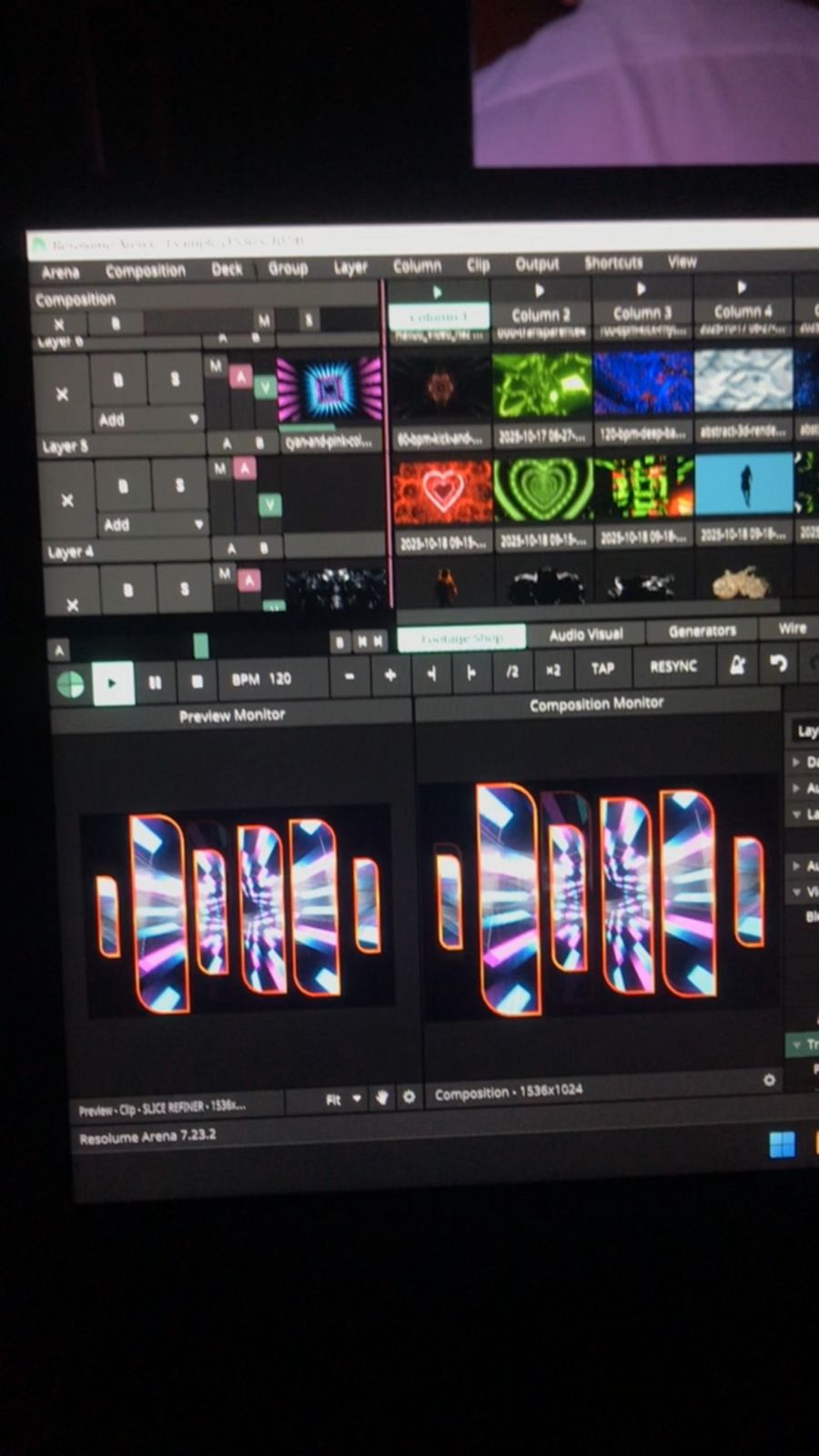Open Preview Monitor settings gear
The height and width of the screenshot is (1456, 819).
pyautogui.click(x=409, y=1097)
